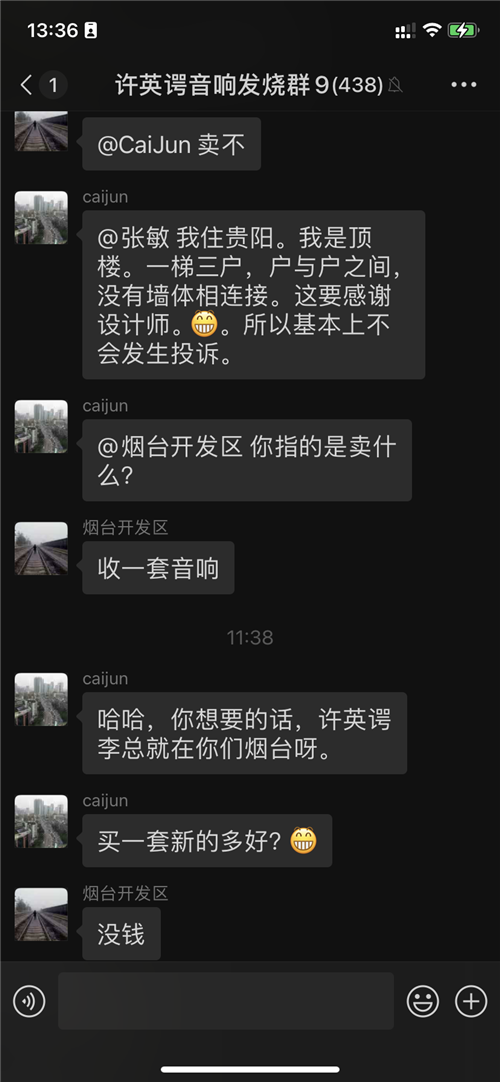Tap the unread count badge showing 1
This screenshot has height=1082, width=500.
tap(53, 86)
